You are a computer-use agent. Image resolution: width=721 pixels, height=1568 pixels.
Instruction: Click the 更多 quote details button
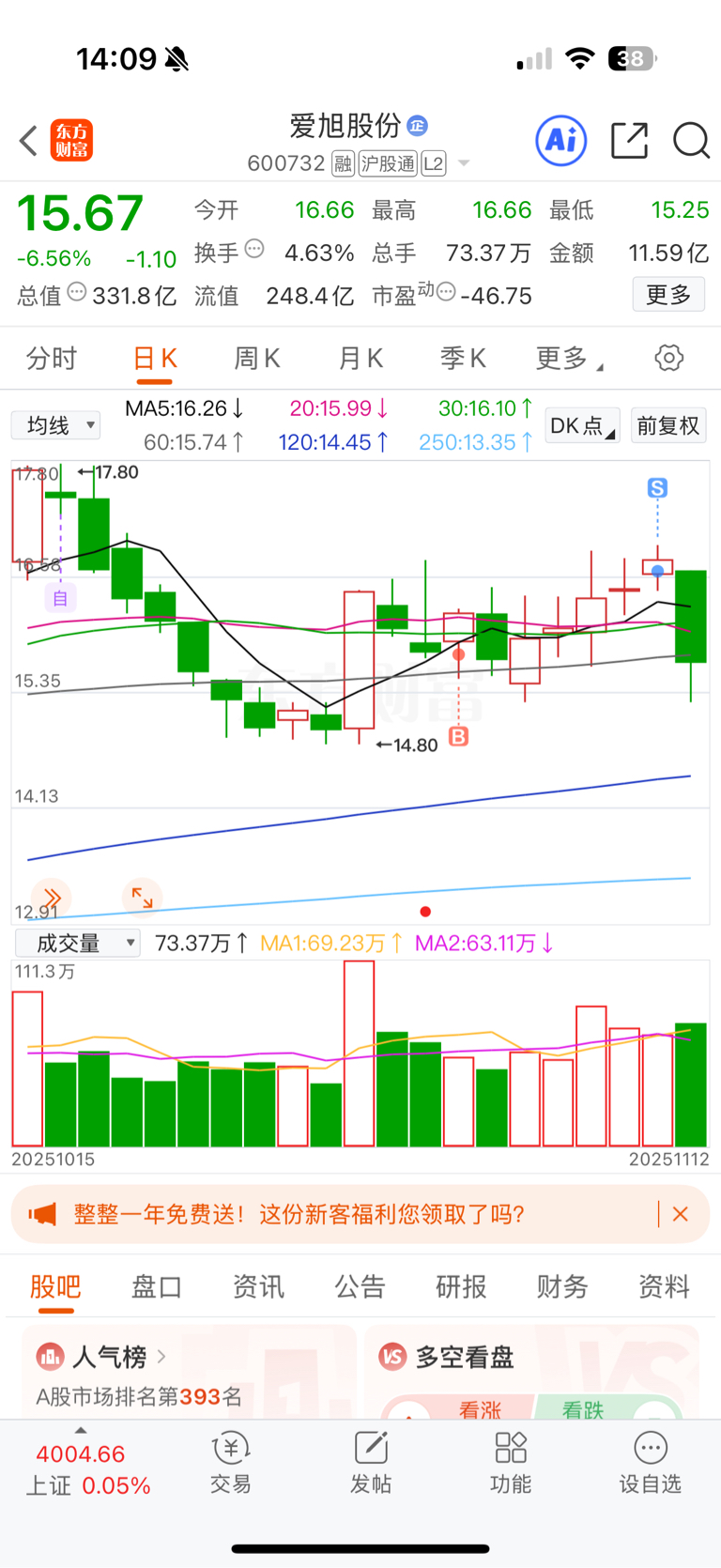coord(668,295)
